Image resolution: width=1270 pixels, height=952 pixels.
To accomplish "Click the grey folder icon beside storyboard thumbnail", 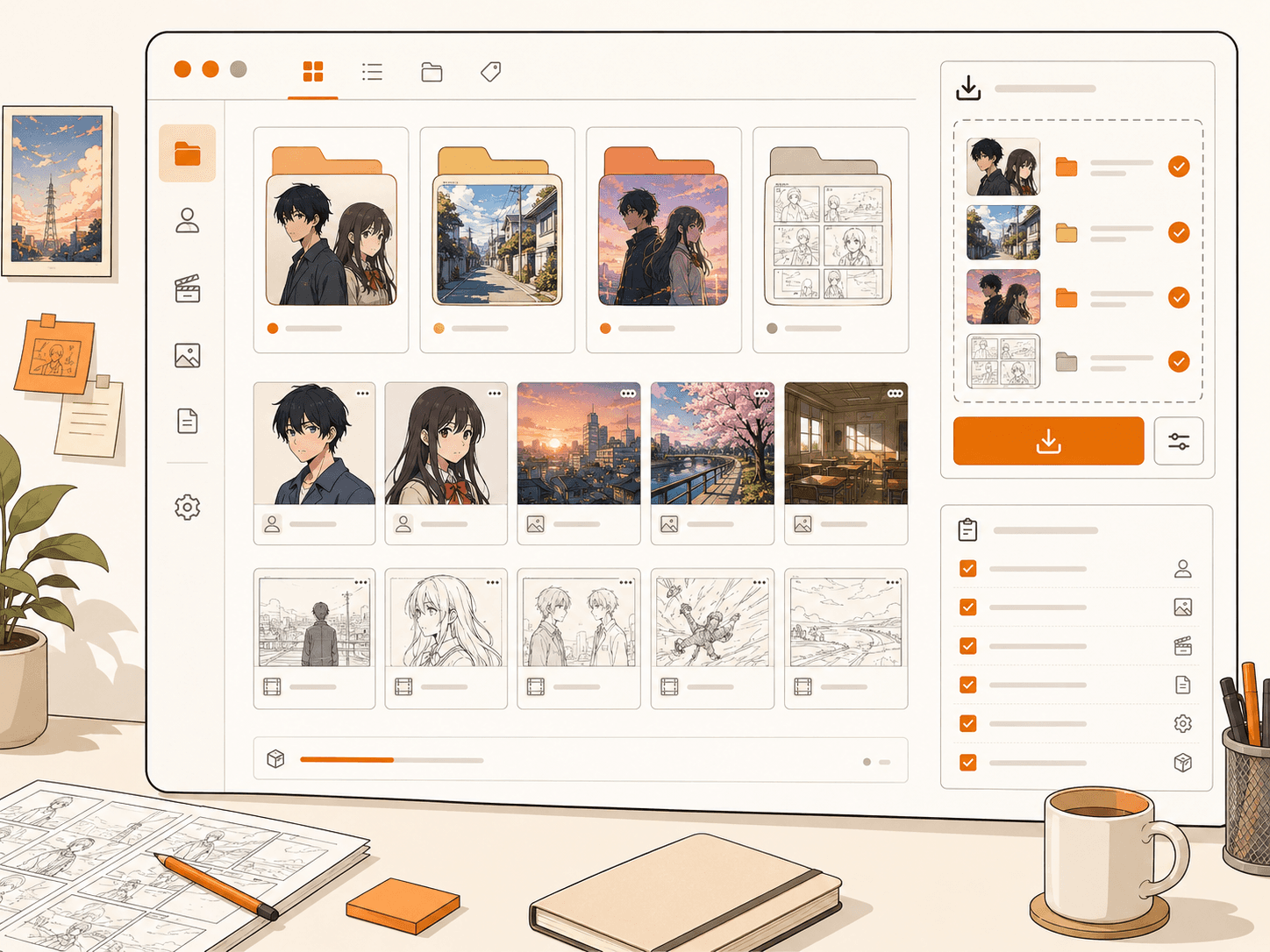I will pyautogui.click(x=1067, y=362).
